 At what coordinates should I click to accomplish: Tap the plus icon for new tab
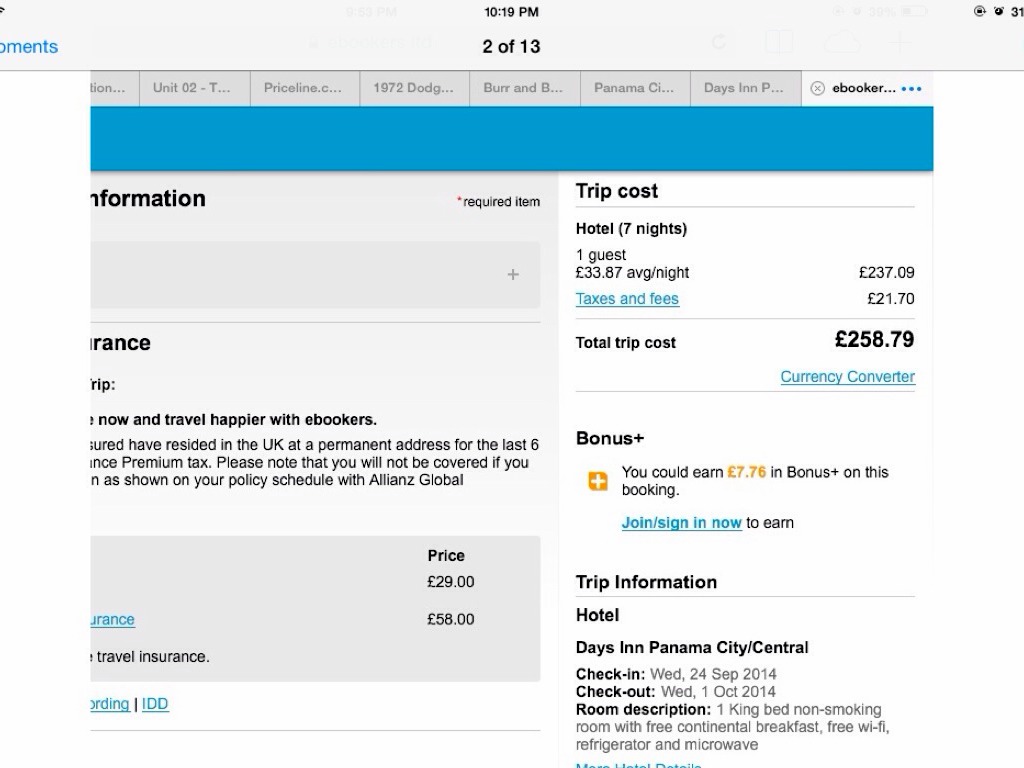900,42
